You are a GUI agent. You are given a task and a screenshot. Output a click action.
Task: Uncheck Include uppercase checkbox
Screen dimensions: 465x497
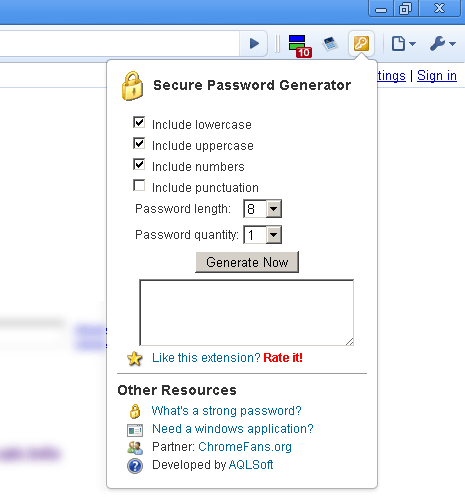(x=139, y=143)
